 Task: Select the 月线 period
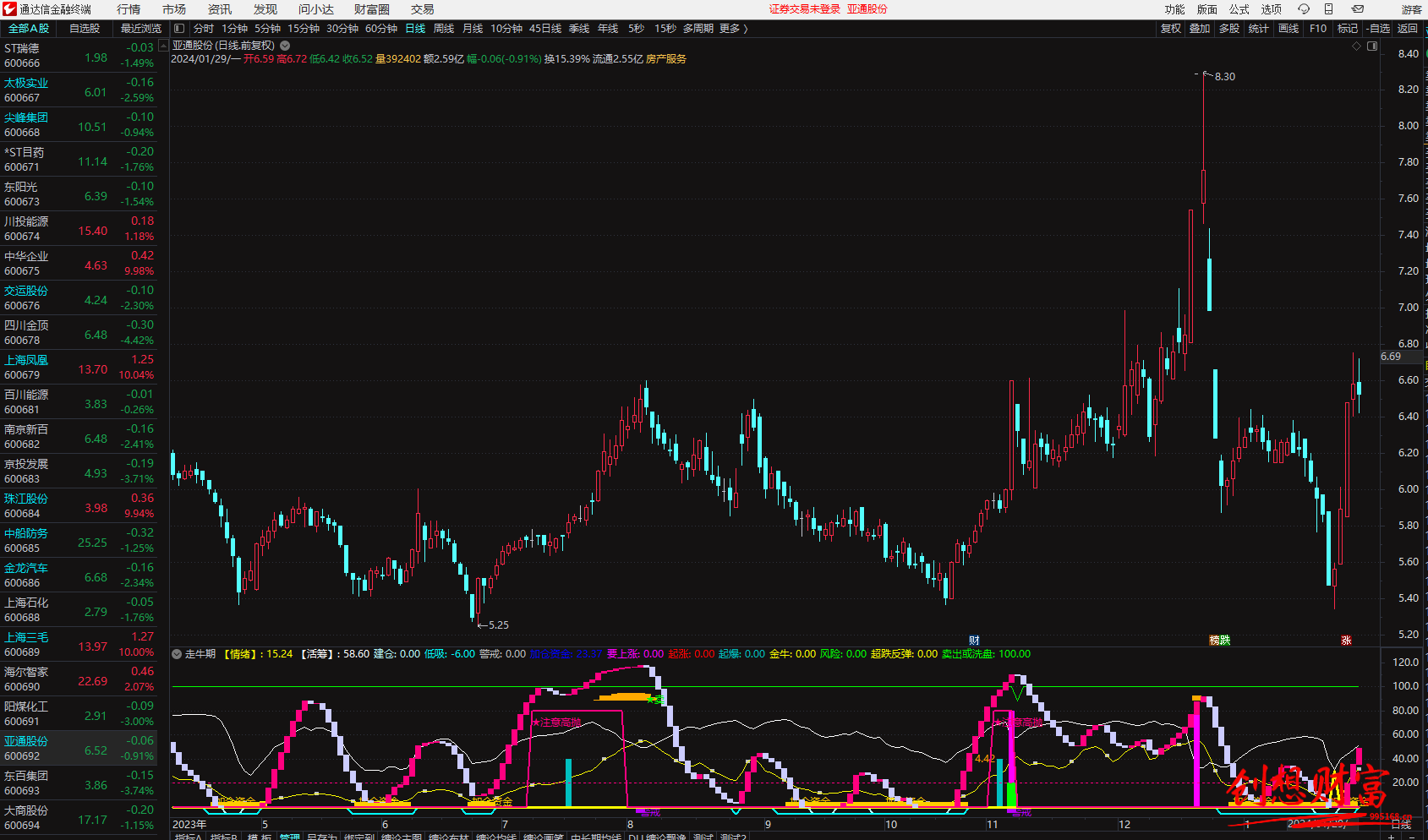(473, 29)
